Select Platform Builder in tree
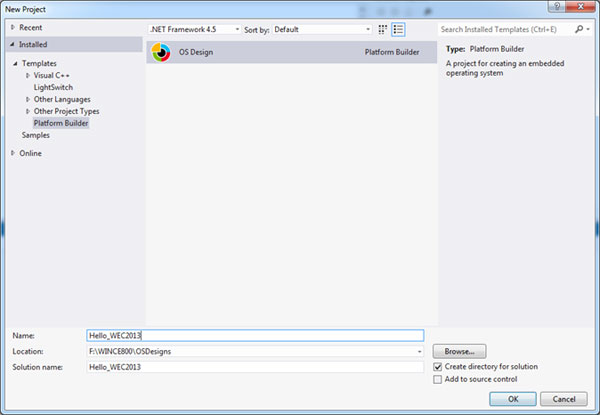 (61, 123)
